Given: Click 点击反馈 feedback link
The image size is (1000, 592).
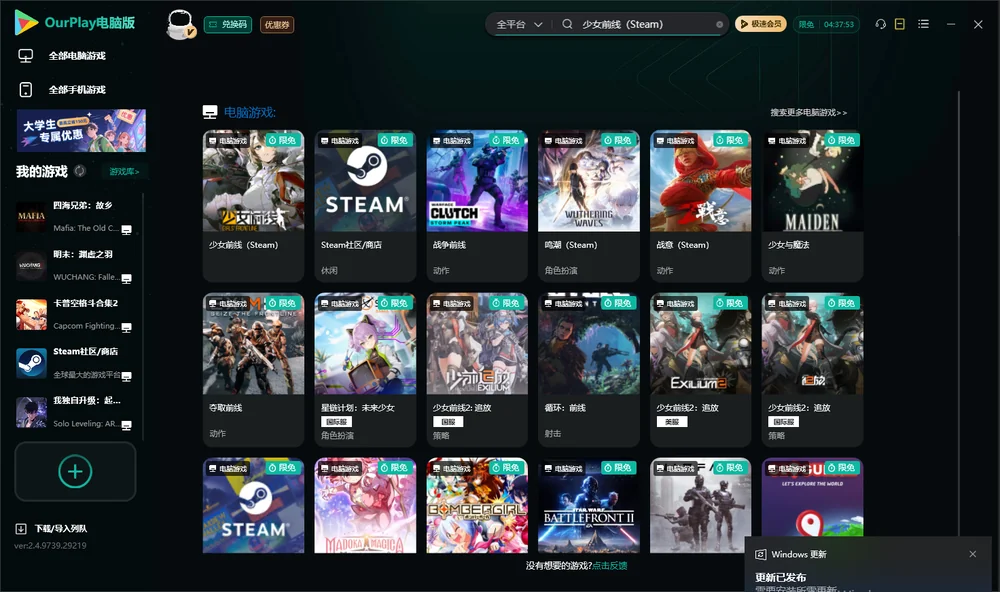Looking at the screenshot, I should pos(610,565).
